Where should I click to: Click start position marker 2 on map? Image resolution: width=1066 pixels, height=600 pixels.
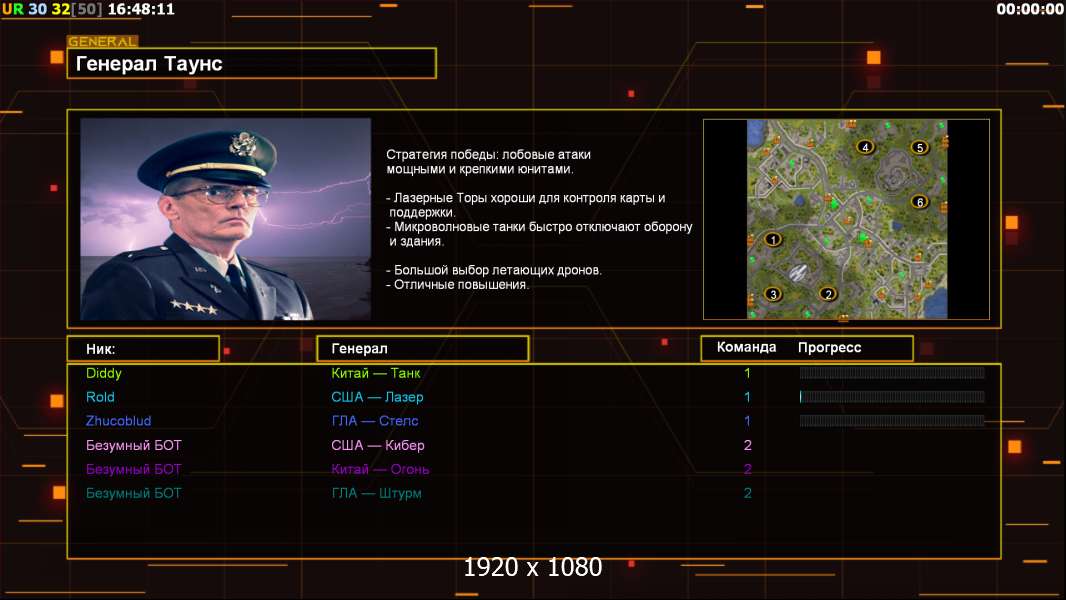[828, 294]
